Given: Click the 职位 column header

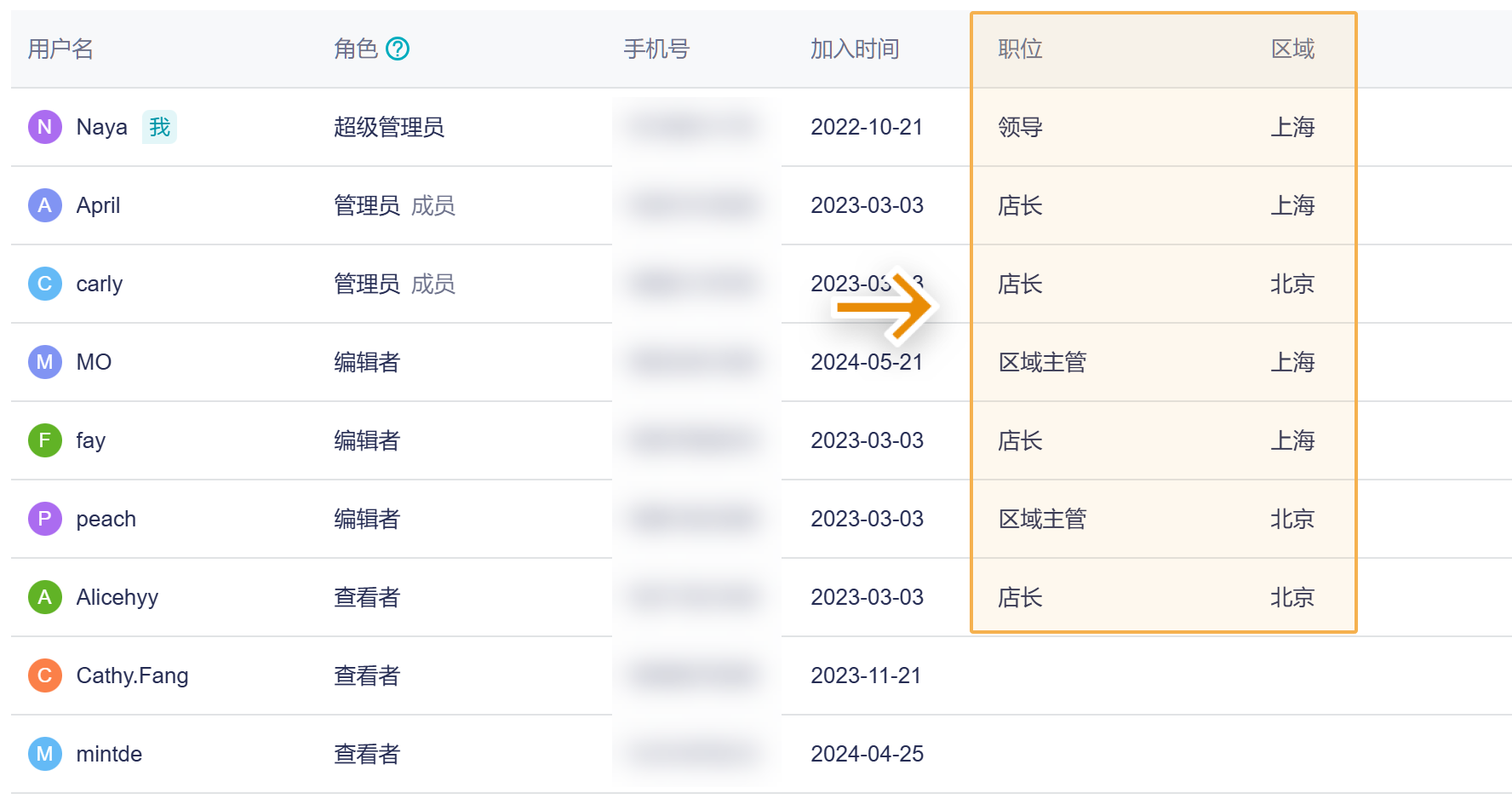Looking at the screenshot, I should [x=1020, y=49].
